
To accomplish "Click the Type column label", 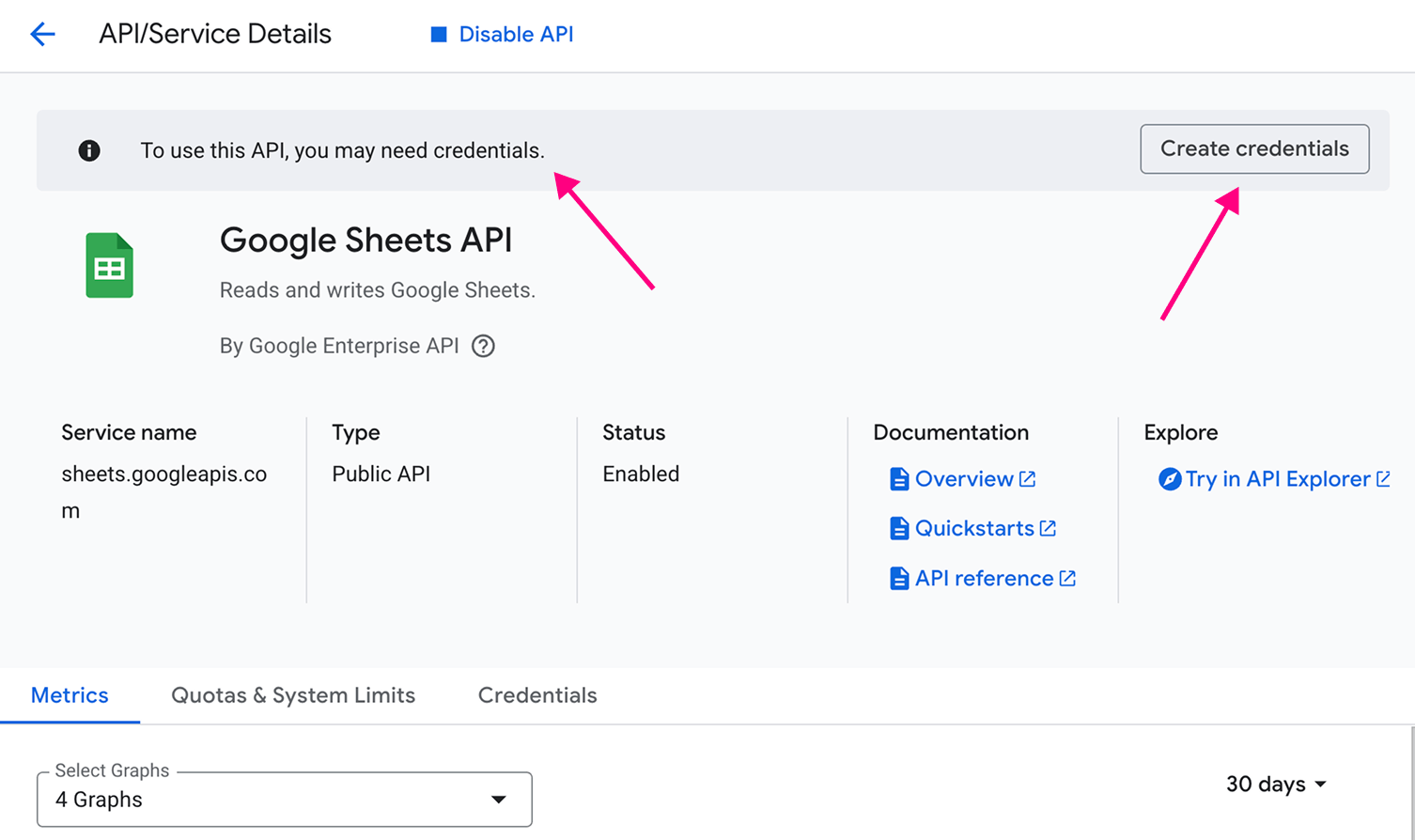I will pos(356,432).
